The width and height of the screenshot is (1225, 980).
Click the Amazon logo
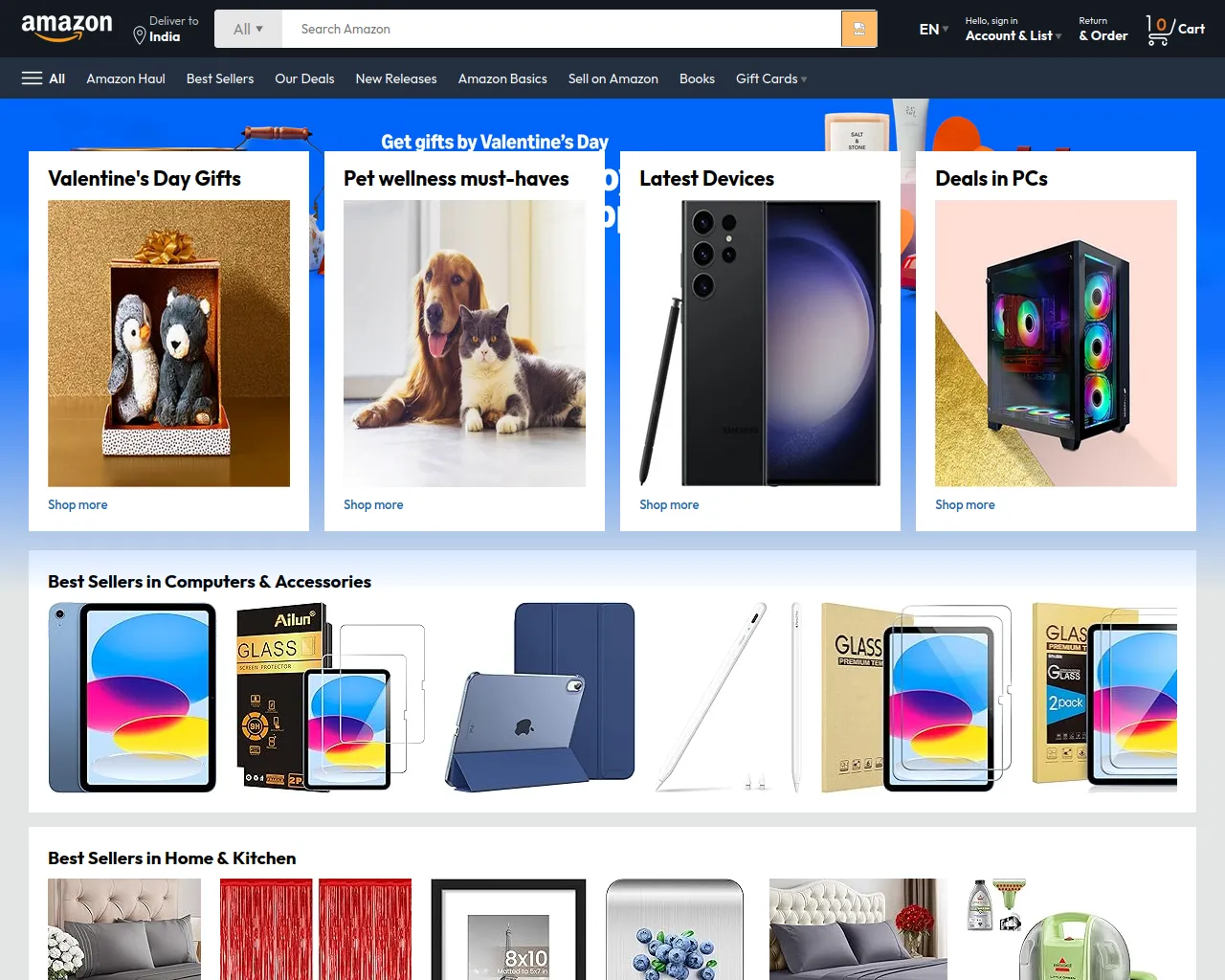point(66,28)
